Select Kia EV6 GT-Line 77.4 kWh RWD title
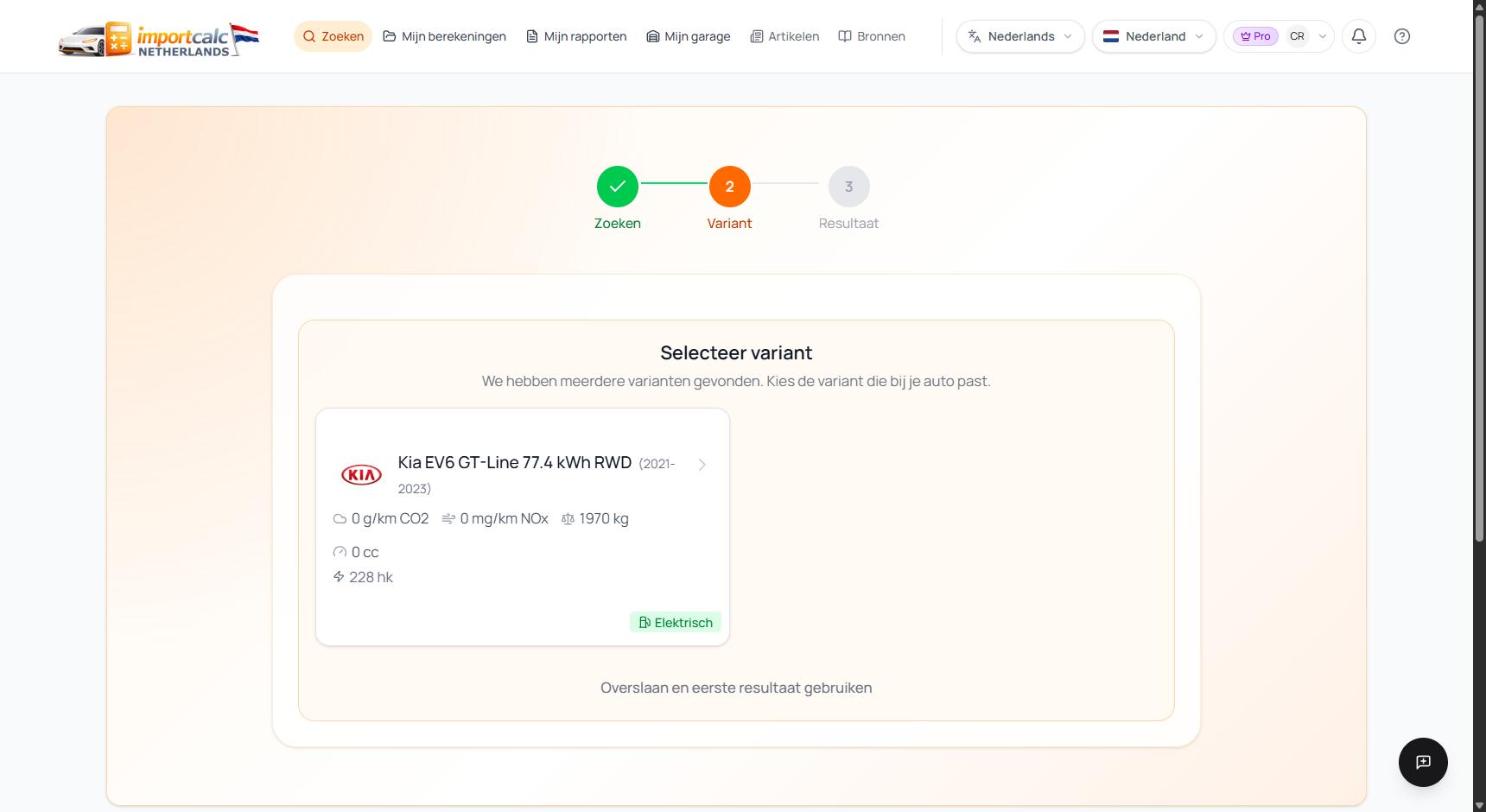 515,462
